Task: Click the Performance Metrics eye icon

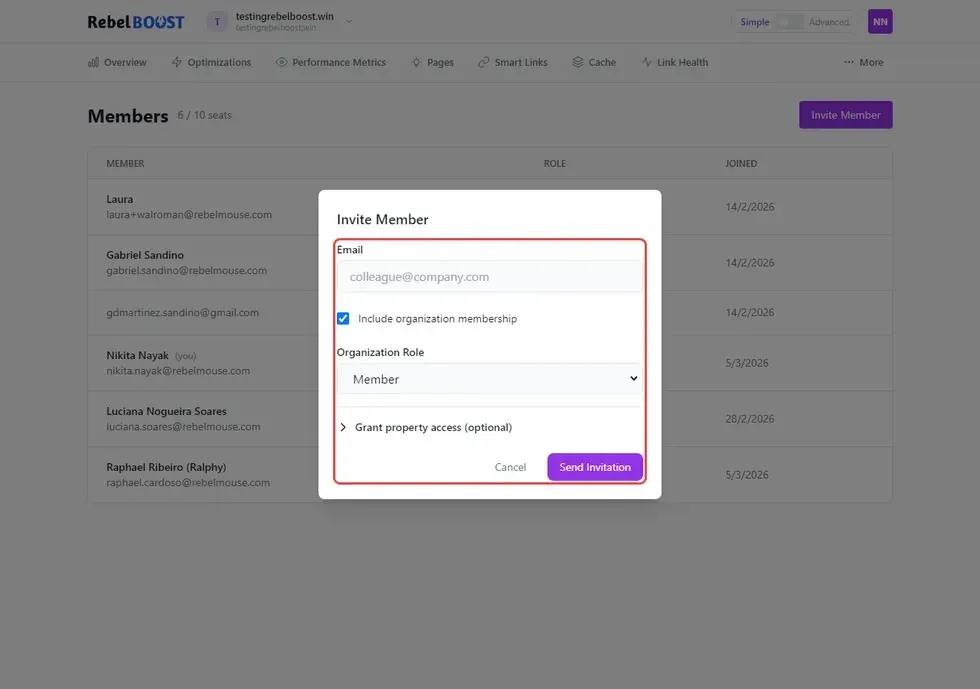Action: pyautogui.click(x=282, y=62)
